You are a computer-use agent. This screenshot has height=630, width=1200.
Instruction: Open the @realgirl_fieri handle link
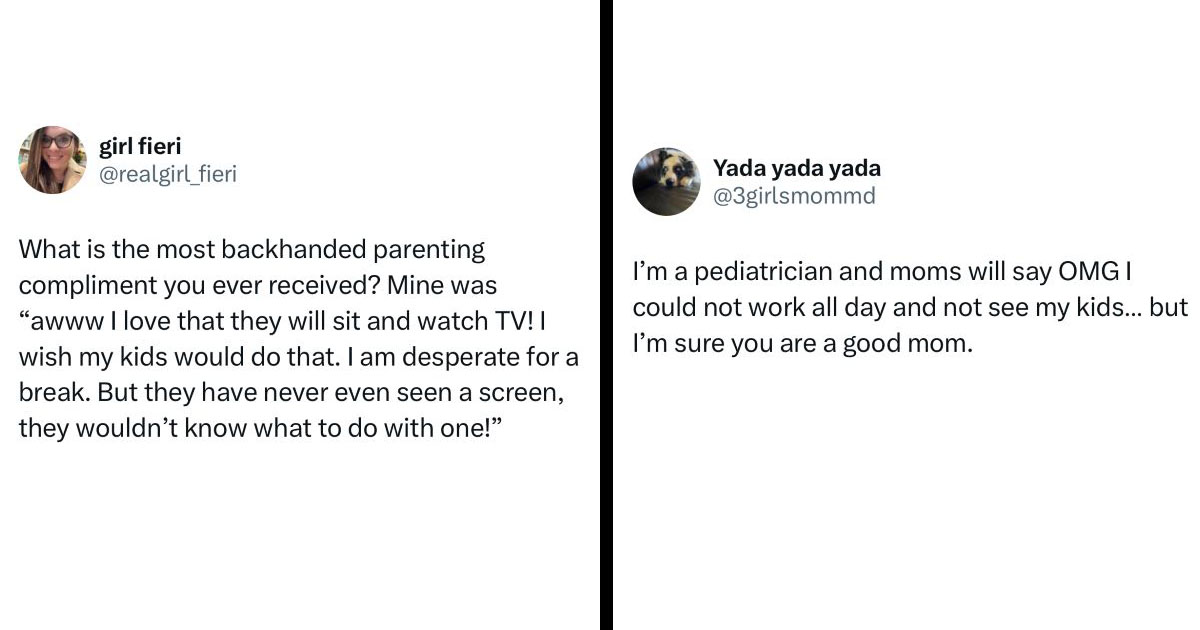[167, 174]
